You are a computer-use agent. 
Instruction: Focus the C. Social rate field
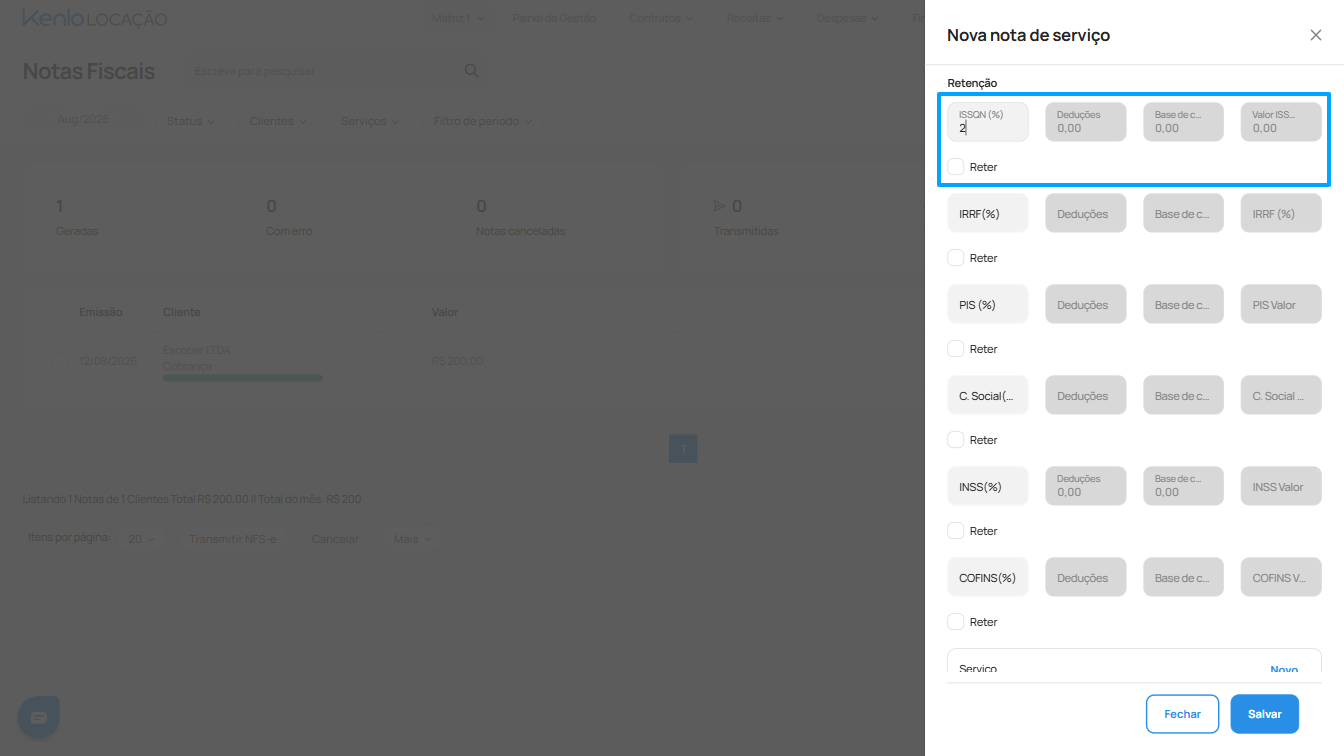[988, 395]
